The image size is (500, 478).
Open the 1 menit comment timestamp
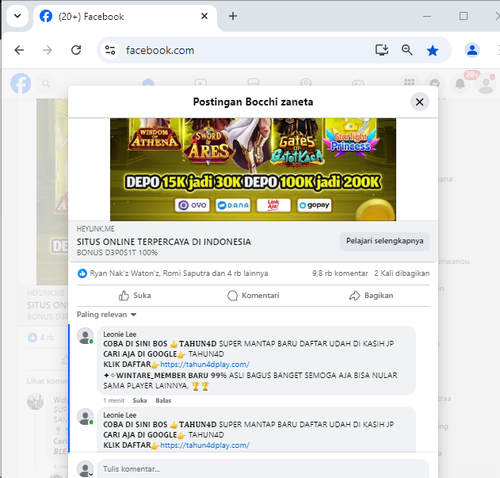[114, 400]
